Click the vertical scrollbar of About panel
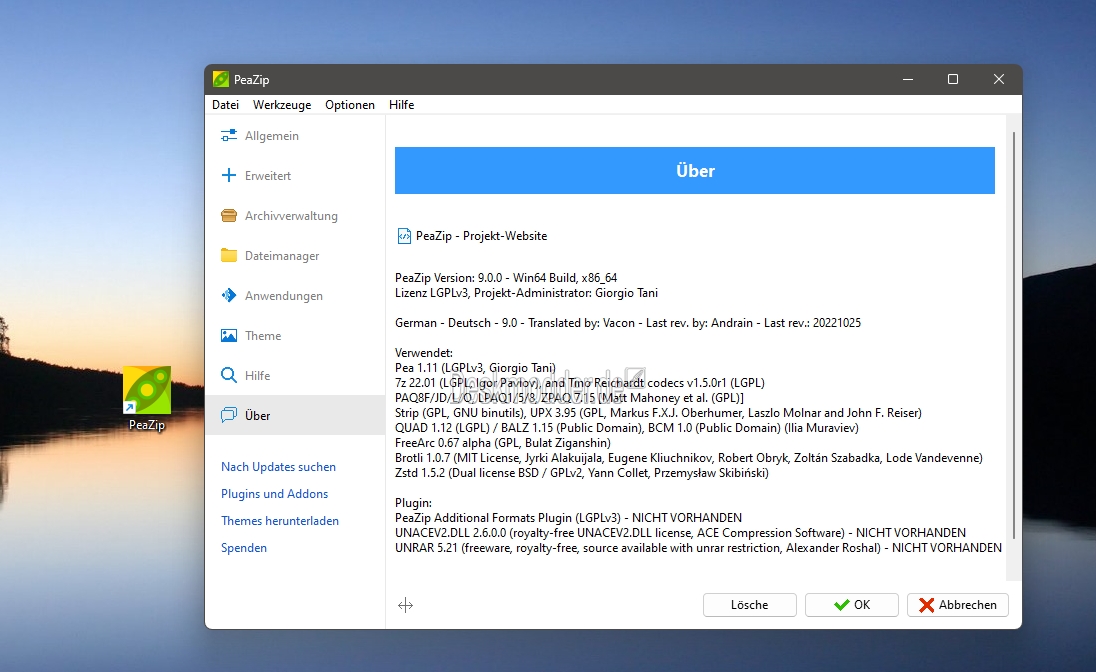1096x672 pixels. point(1014,336)
